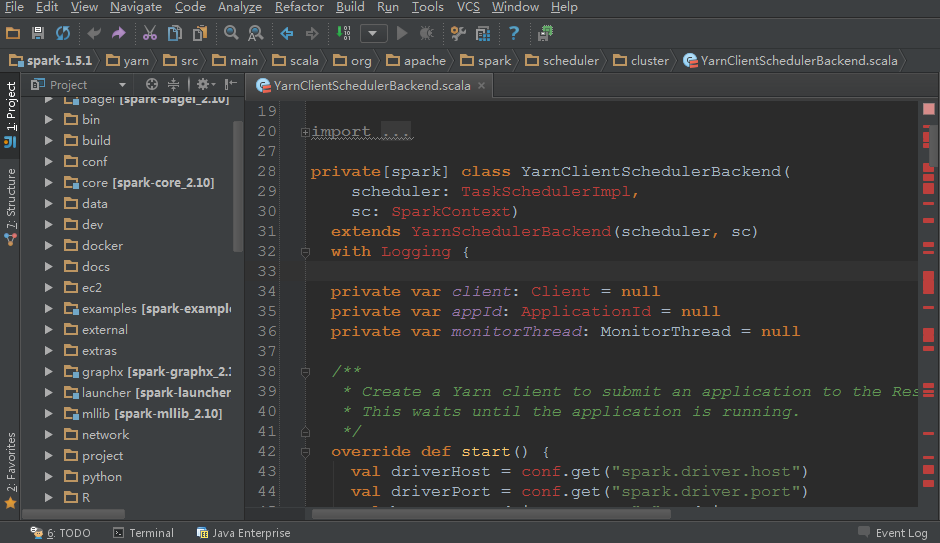Toggle the 2: Favorites side tool button
The height and width of the screenshot is (543, 940).
[10, 470]
